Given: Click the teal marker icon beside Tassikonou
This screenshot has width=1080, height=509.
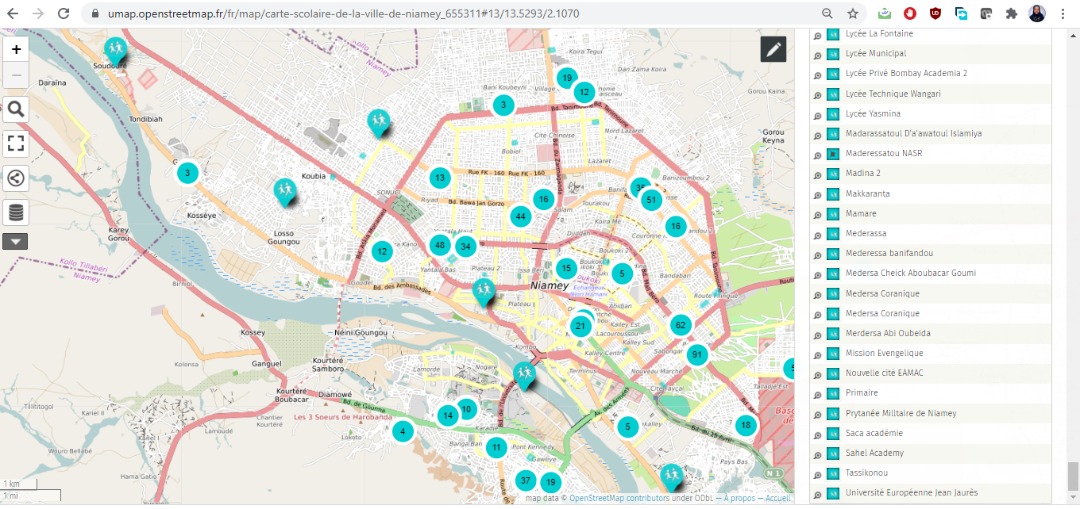Looking at the screenshot, I should [833, 473].
